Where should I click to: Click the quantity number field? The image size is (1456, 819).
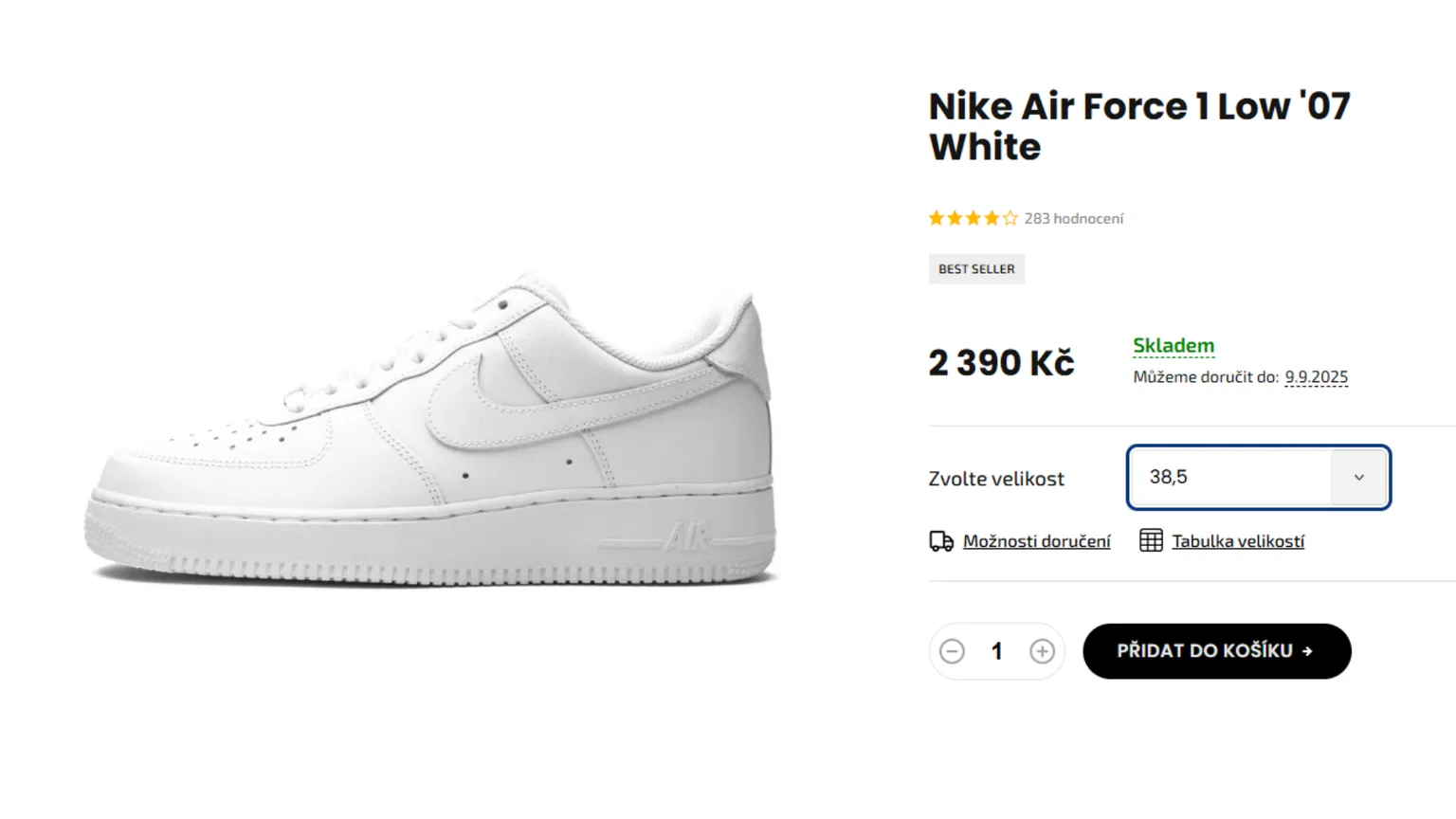click(996, 651)
